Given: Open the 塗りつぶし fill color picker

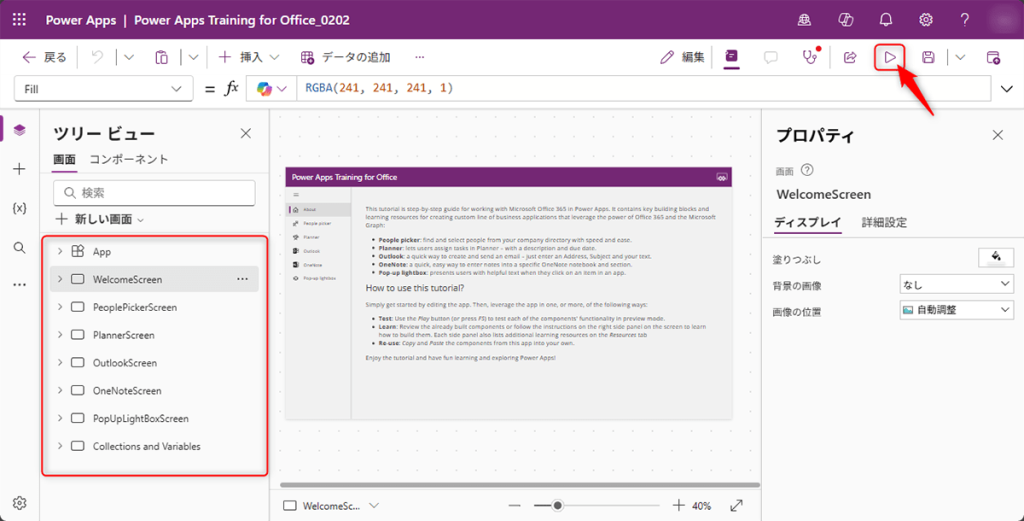Looking at the screenshot, I should 996,257.
